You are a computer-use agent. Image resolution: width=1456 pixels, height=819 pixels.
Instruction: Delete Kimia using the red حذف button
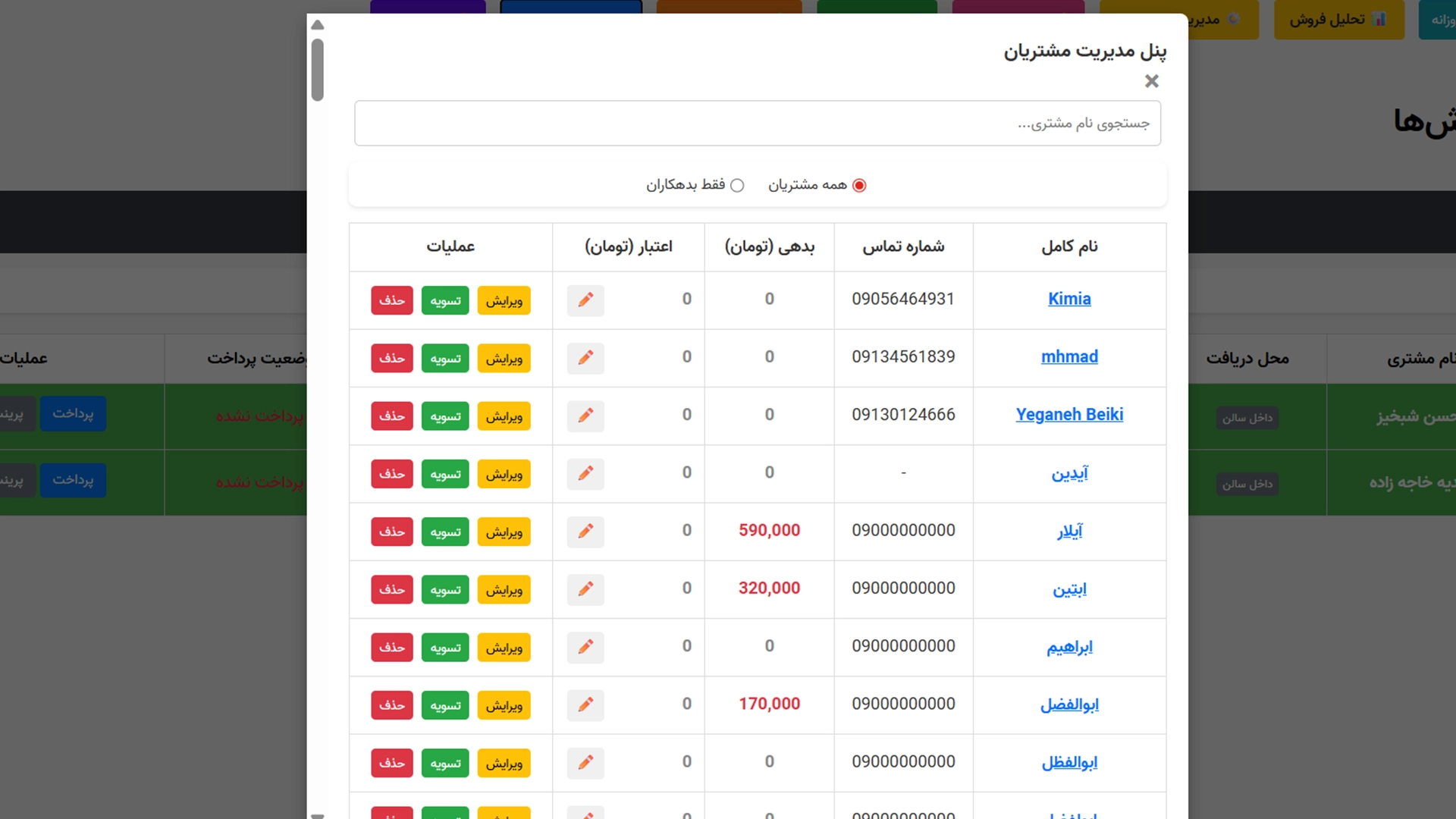click(x=391, y=300)
